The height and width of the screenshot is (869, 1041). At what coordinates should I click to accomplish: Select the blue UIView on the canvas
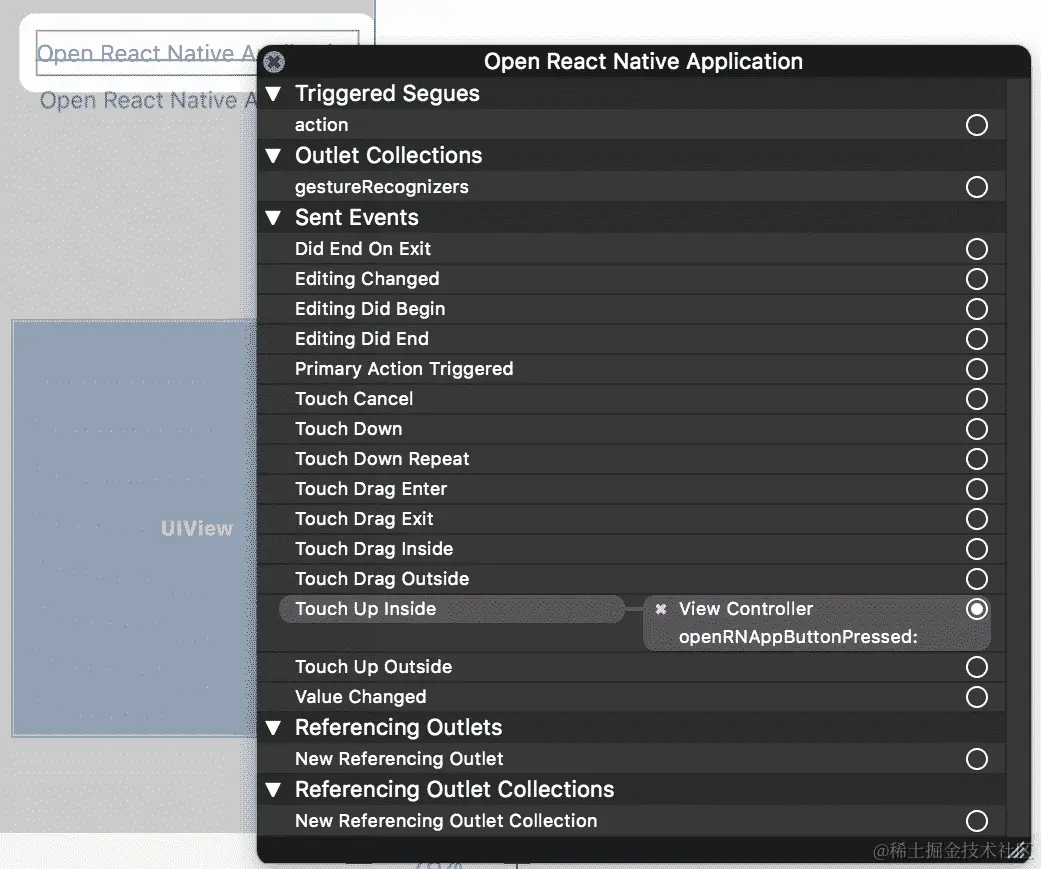click(x=134, y=528)
